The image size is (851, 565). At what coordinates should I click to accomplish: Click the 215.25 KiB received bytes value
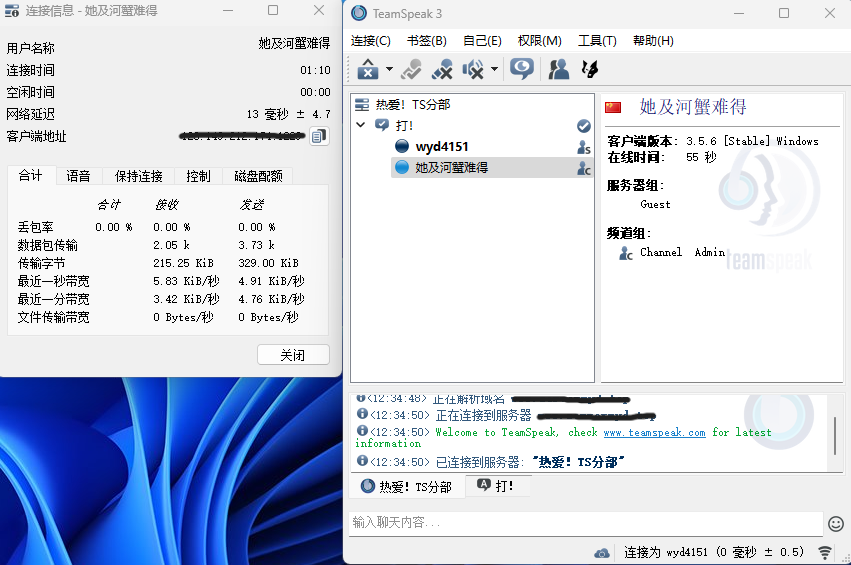183,263
